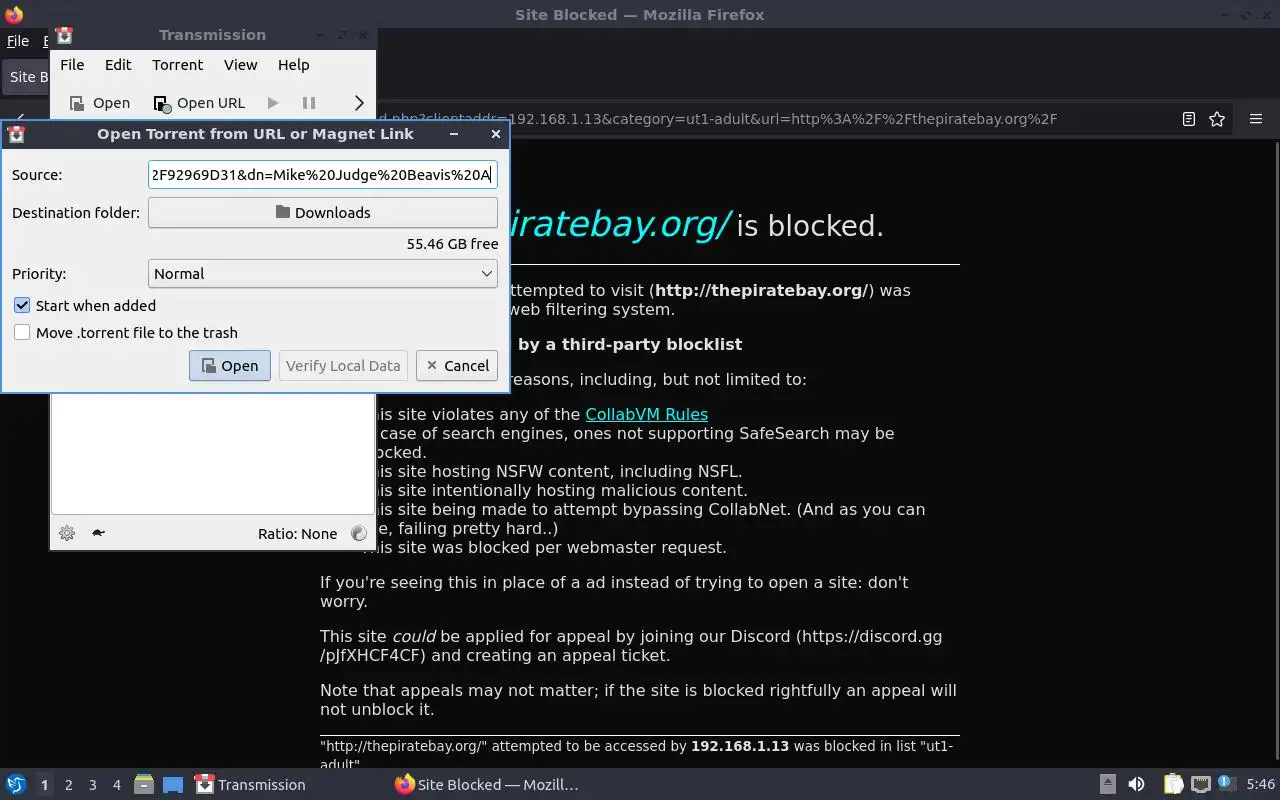Open Firefox's File menu
Viewport: 1280px width, 800px height.
click(18, 41)
